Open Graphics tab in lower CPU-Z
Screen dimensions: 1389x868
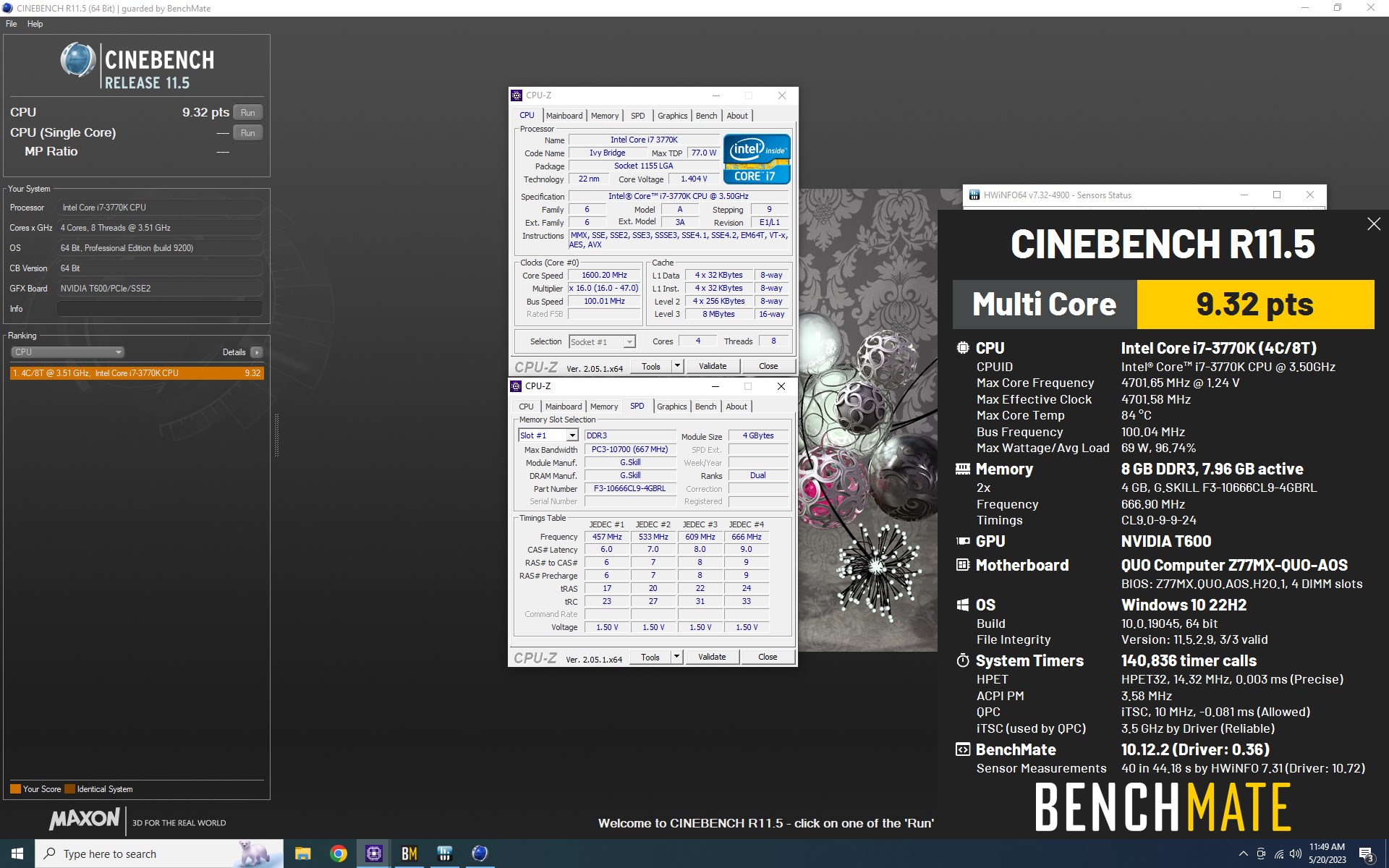[x=671, y=407]
